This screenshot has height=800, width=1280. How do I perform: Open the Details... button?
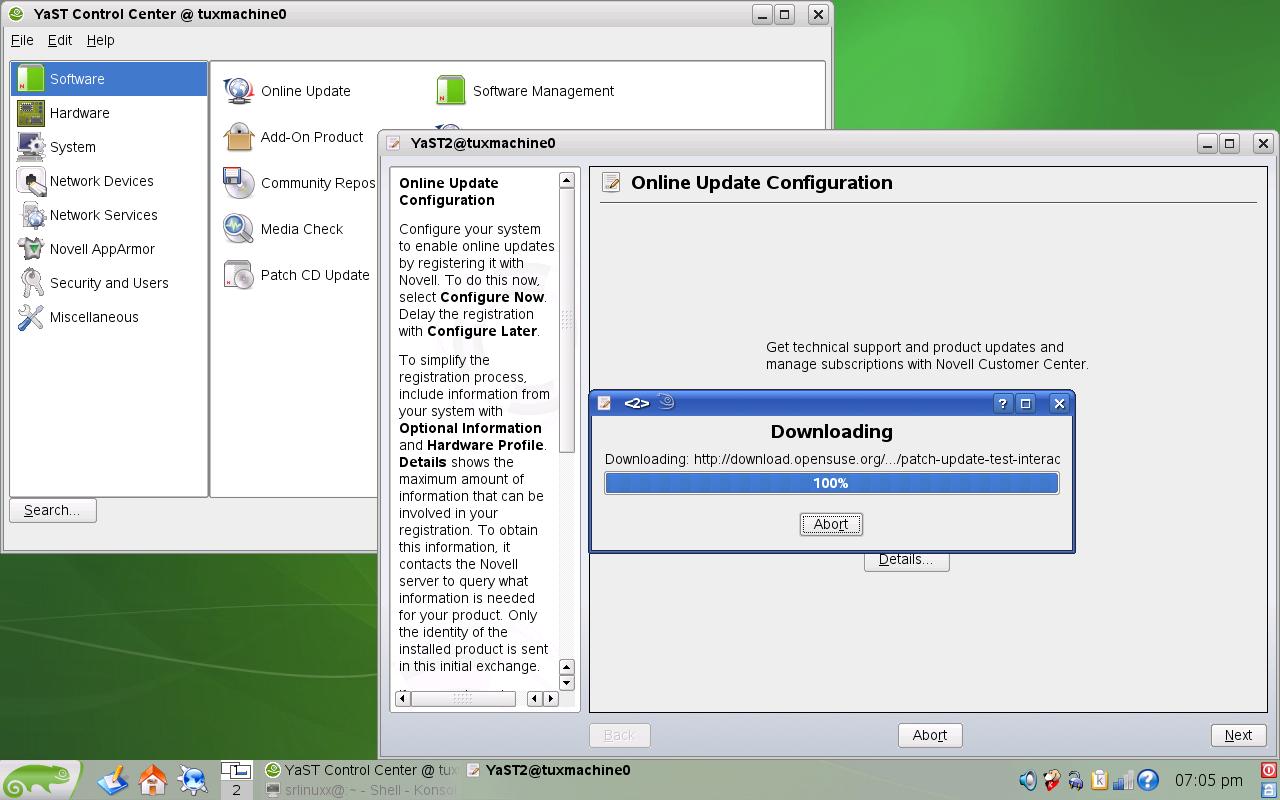pyautogui.click(x=906, y=560)
